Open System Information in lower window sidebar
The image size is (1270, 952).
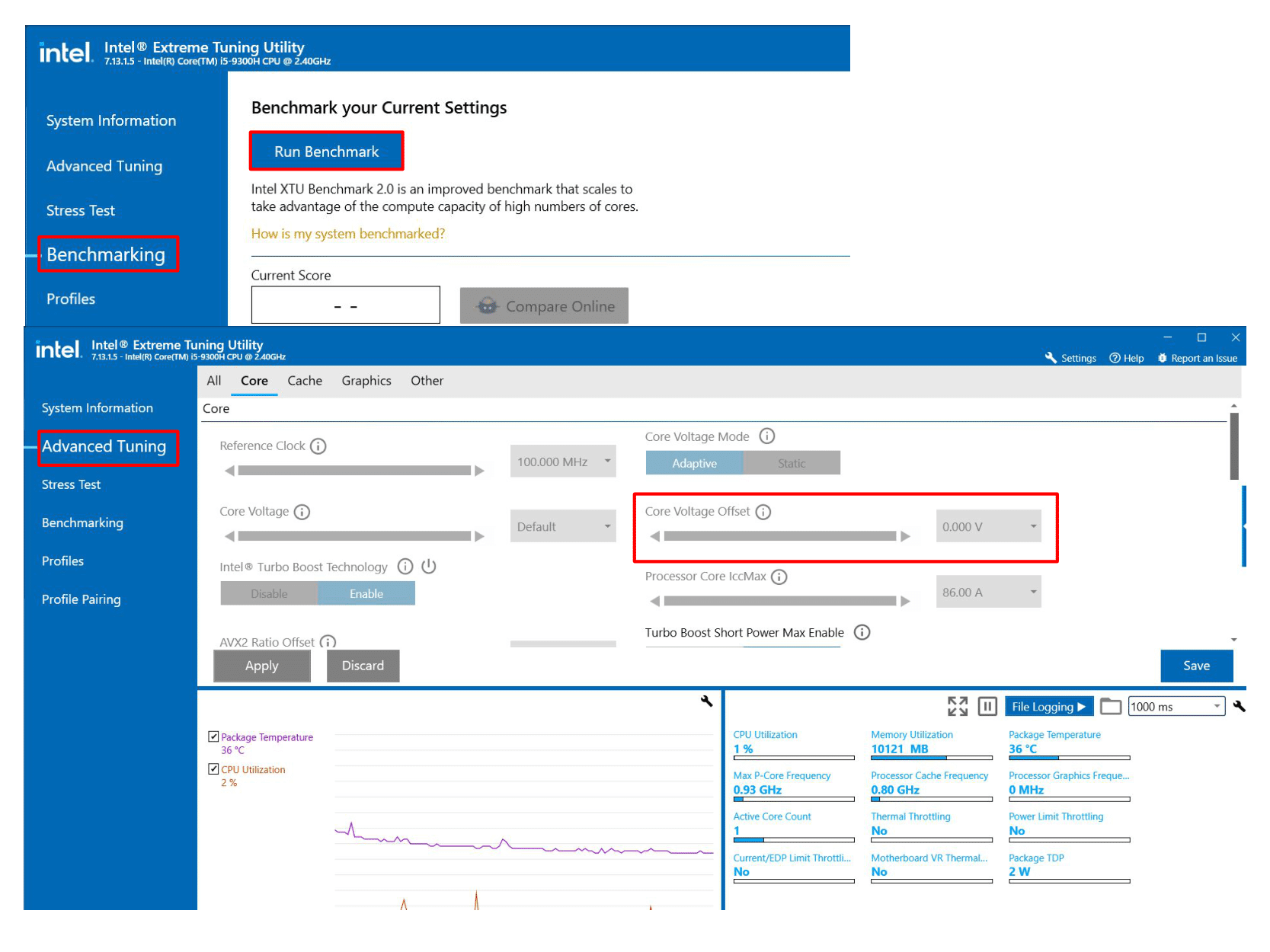[x=97, y=408]
